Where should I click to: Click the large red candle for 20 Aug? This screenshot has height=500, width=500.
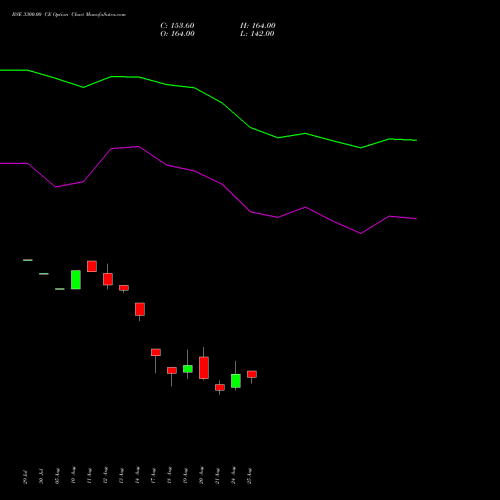(x=204, y=368)
